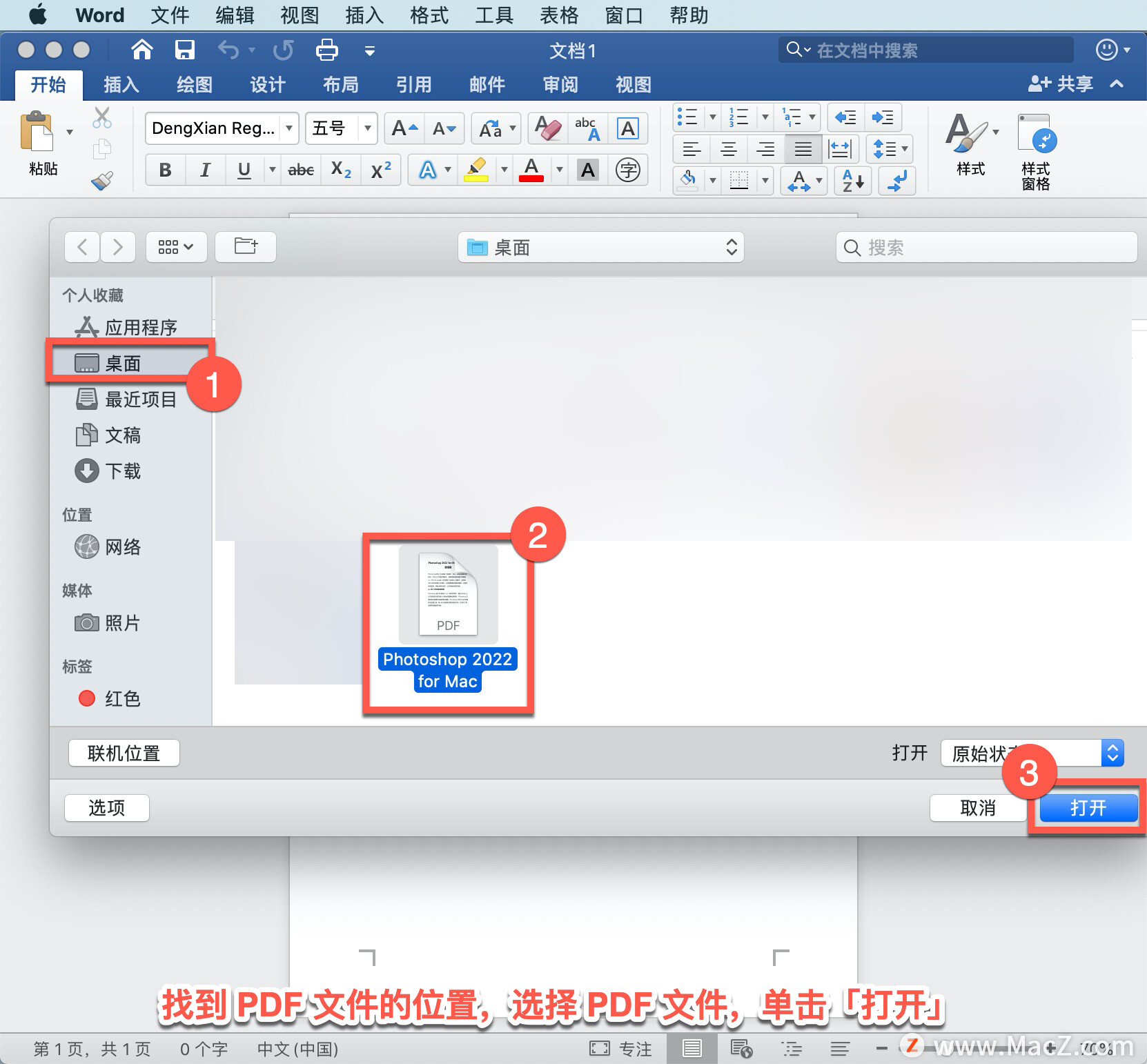Click the 共享 share button
Screen dimensions: 1147x1064
[1061, 84]
